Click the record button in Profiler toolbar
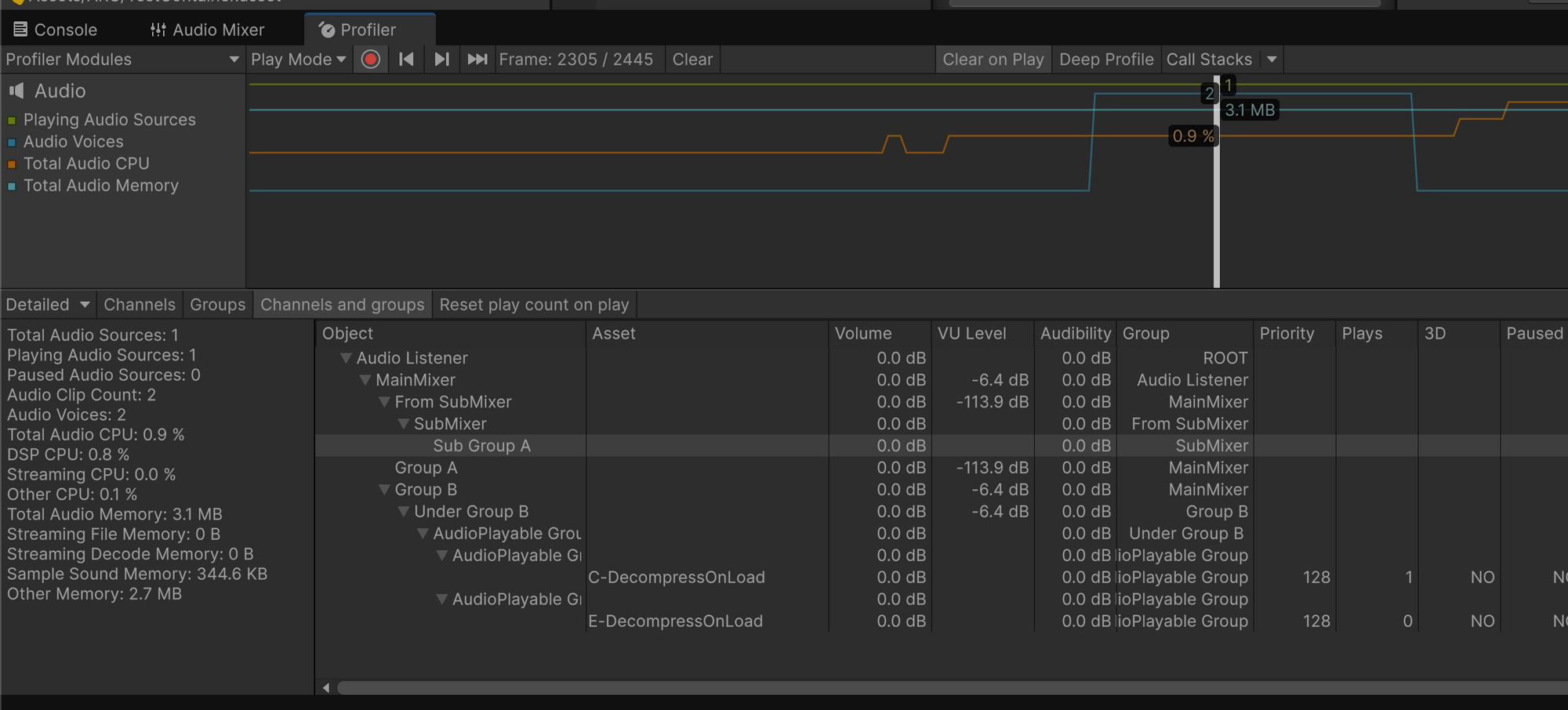Viewport: 1568px width, 710px height. pyautogui.click(x=371, y=60)
